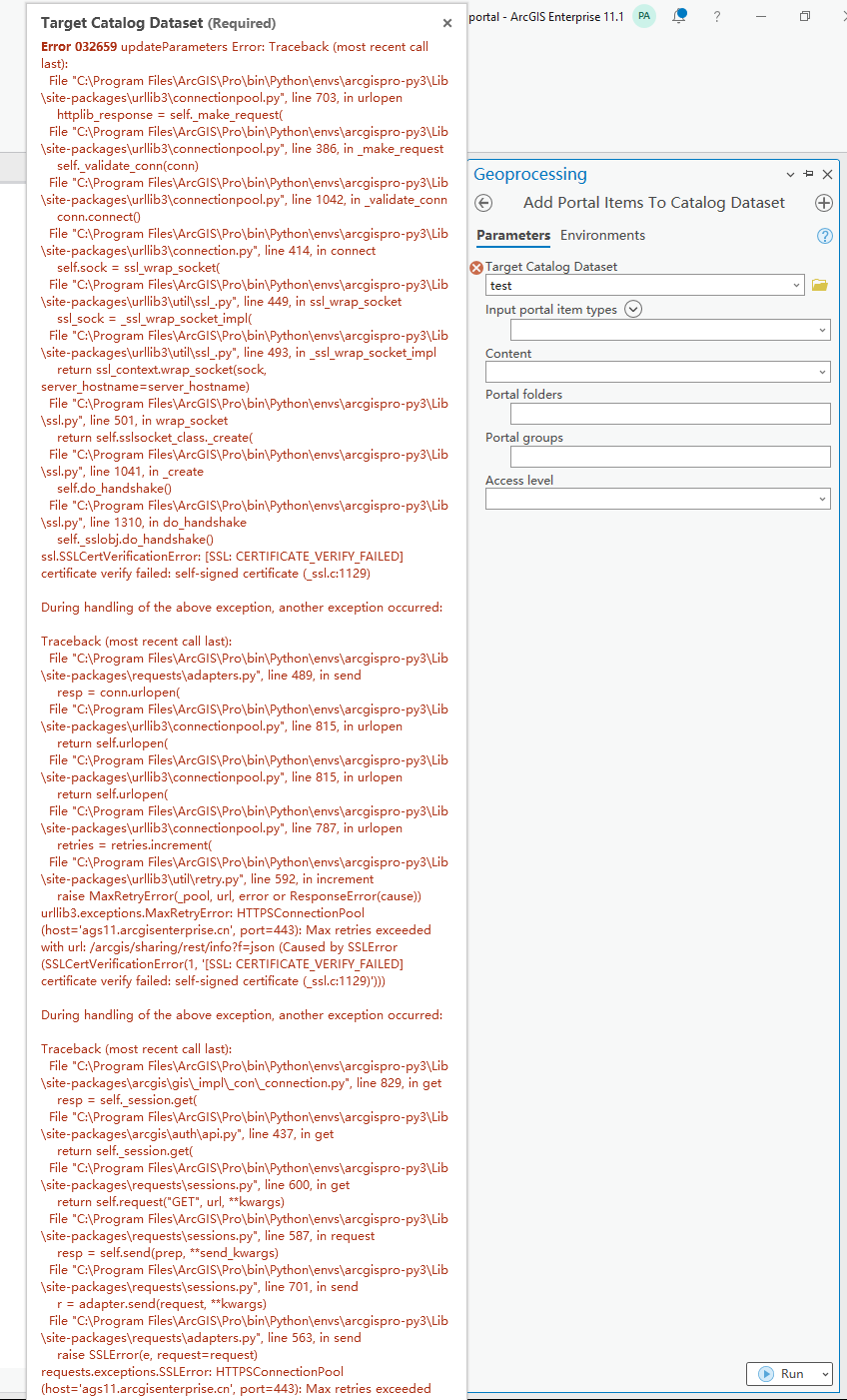Switch to the Parameters tab
847x1400 pixels.
[513, 236]
